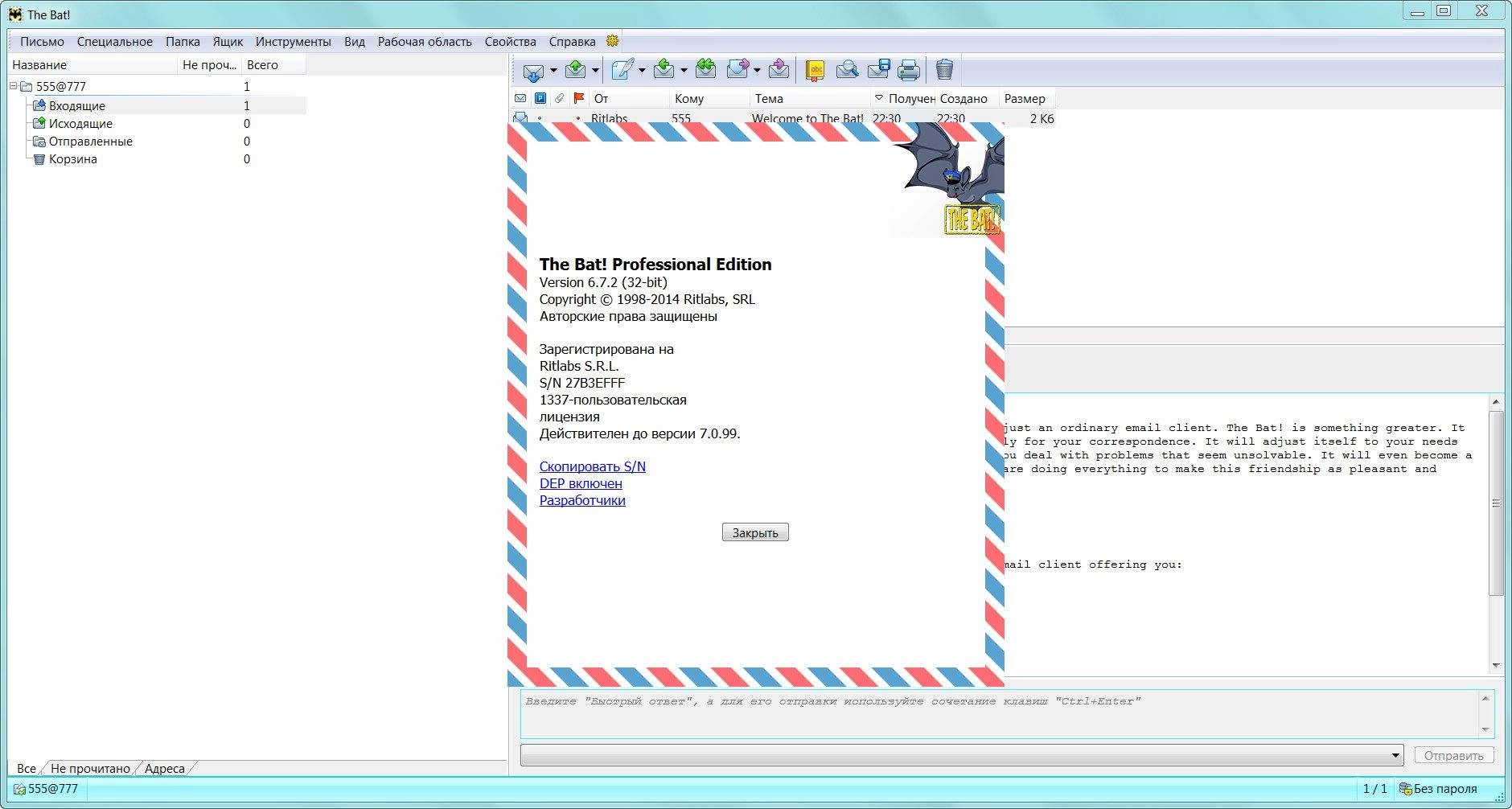The width and height of the screenshot is (1512, 809).
Task: Click the Save message diskette icon
Action: click(878, 70)
